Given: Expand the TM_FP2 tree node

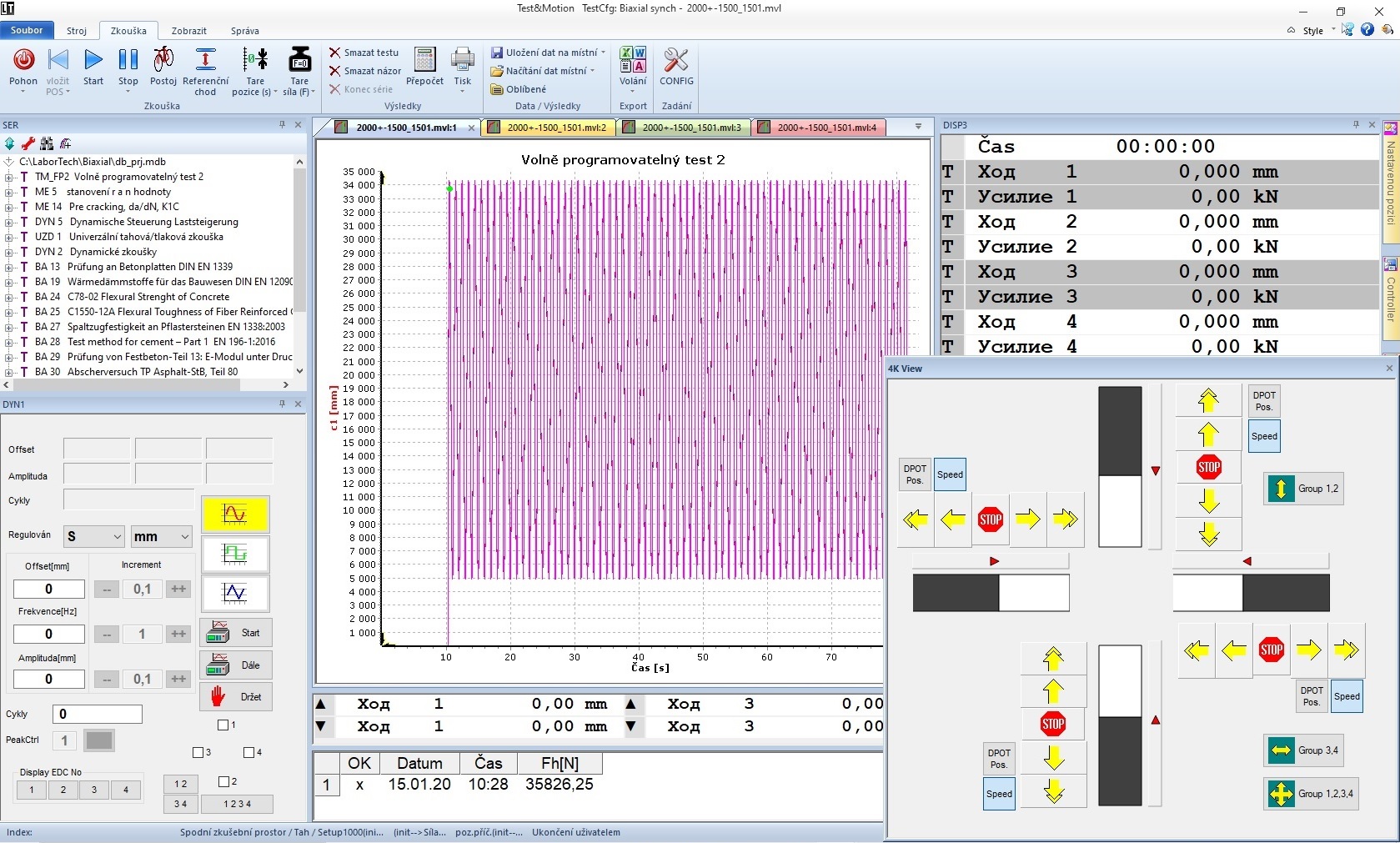Looking at the screenshot, I should point(9,177).
